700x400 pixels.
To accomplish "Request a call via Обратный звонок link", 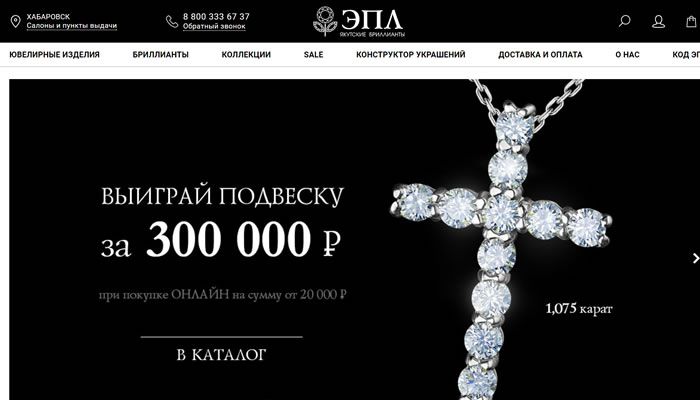I will pos(214,26).
